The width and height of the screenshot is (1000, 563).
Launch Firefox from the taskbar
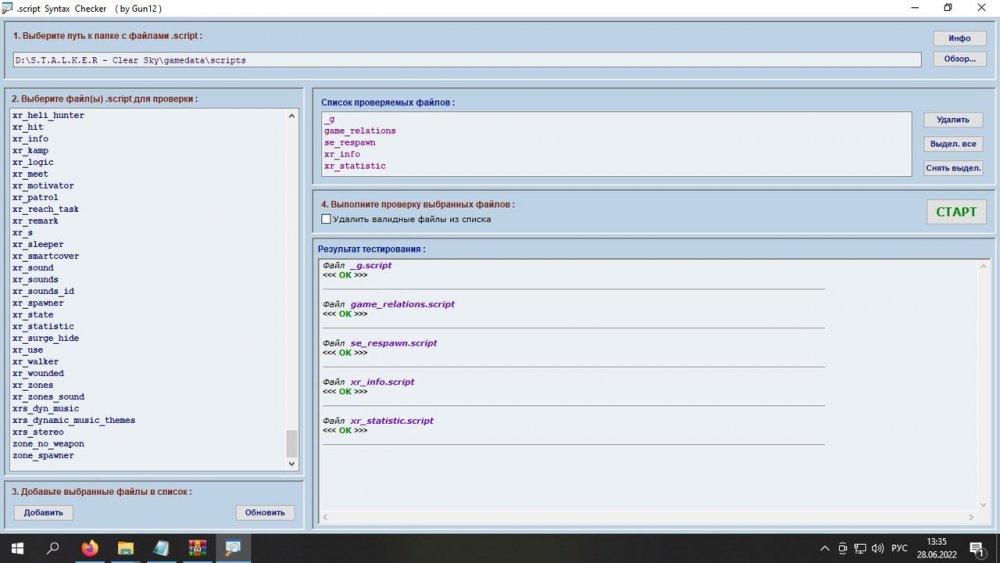click(x=90, y=548)
